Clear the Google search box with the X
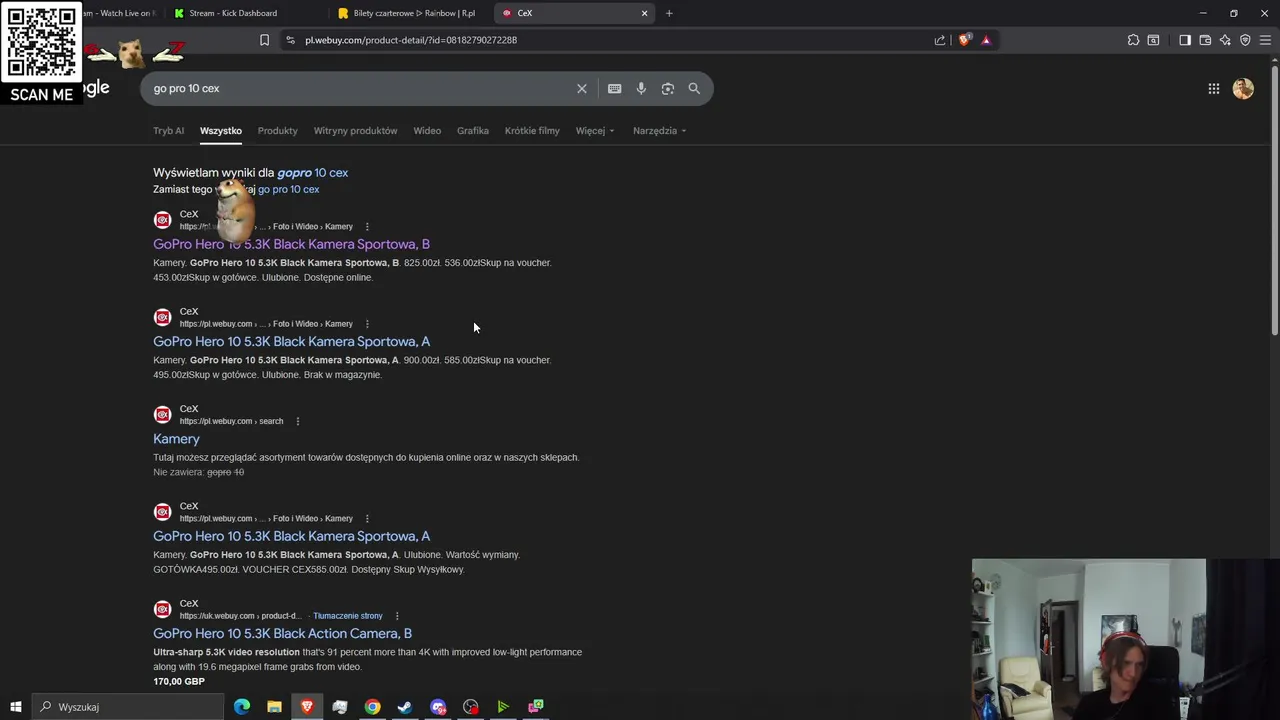Viewport: 1280px width, 720px height. coord(581,88)
